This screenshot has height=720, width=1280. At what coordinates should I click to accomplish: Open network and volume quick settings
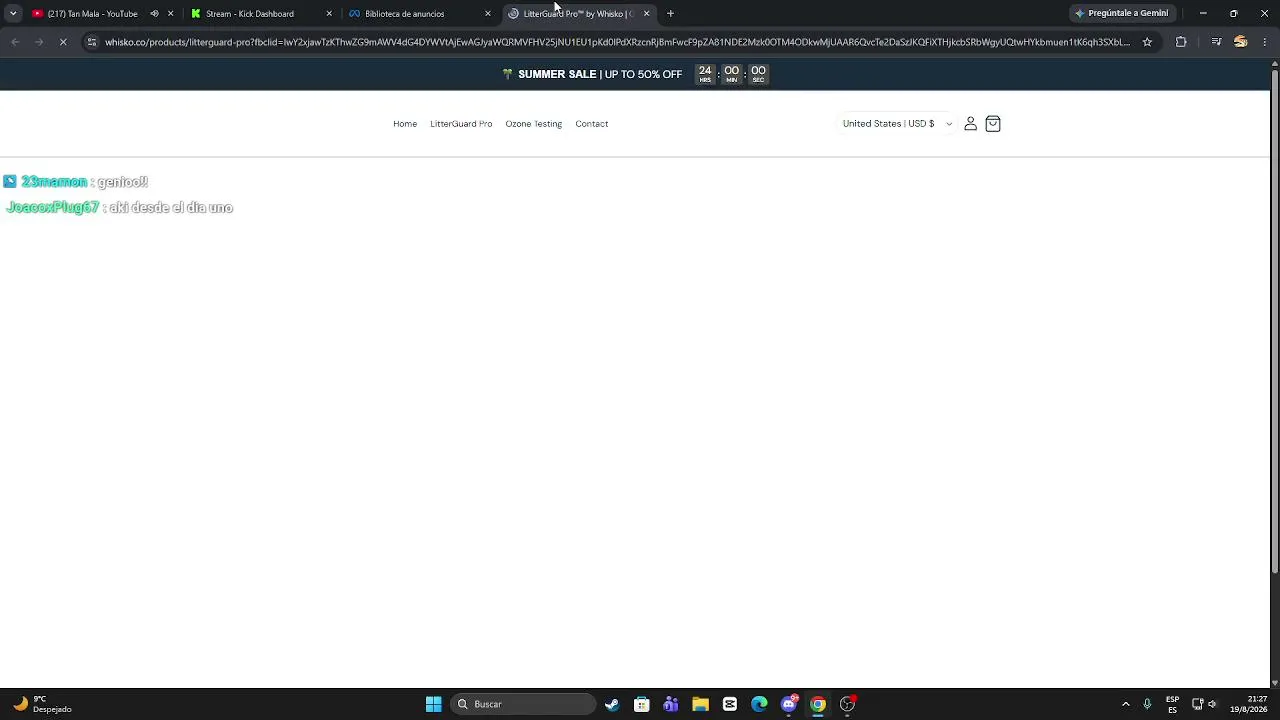pyautogui.click(x=1205, y=704)
